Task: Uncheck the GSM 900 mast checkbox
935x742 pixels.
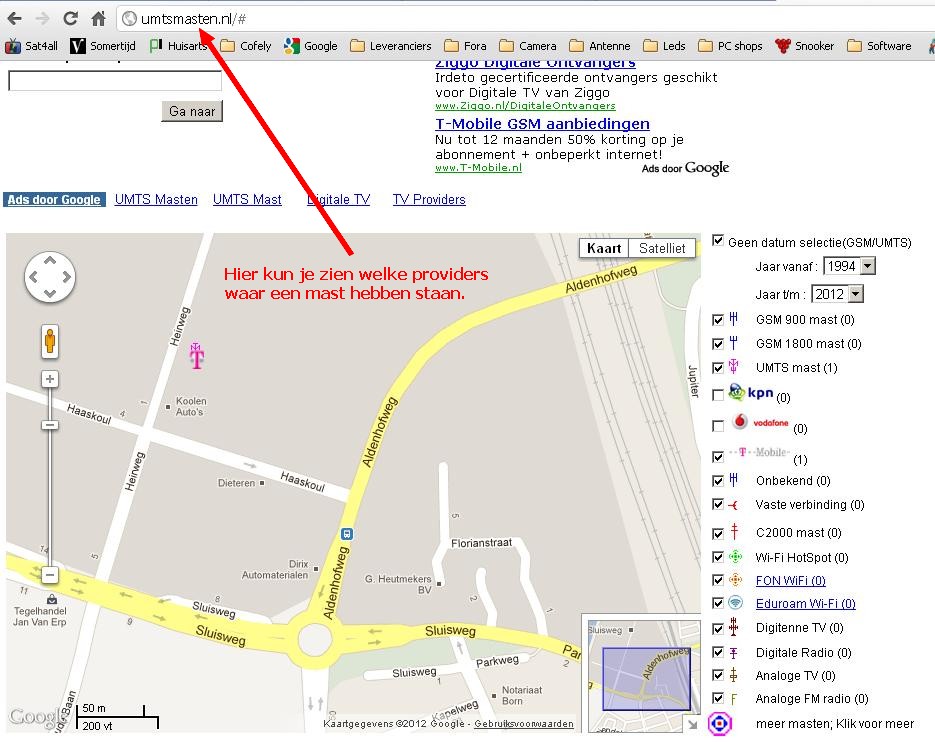Action: click(x=718, y=320)
